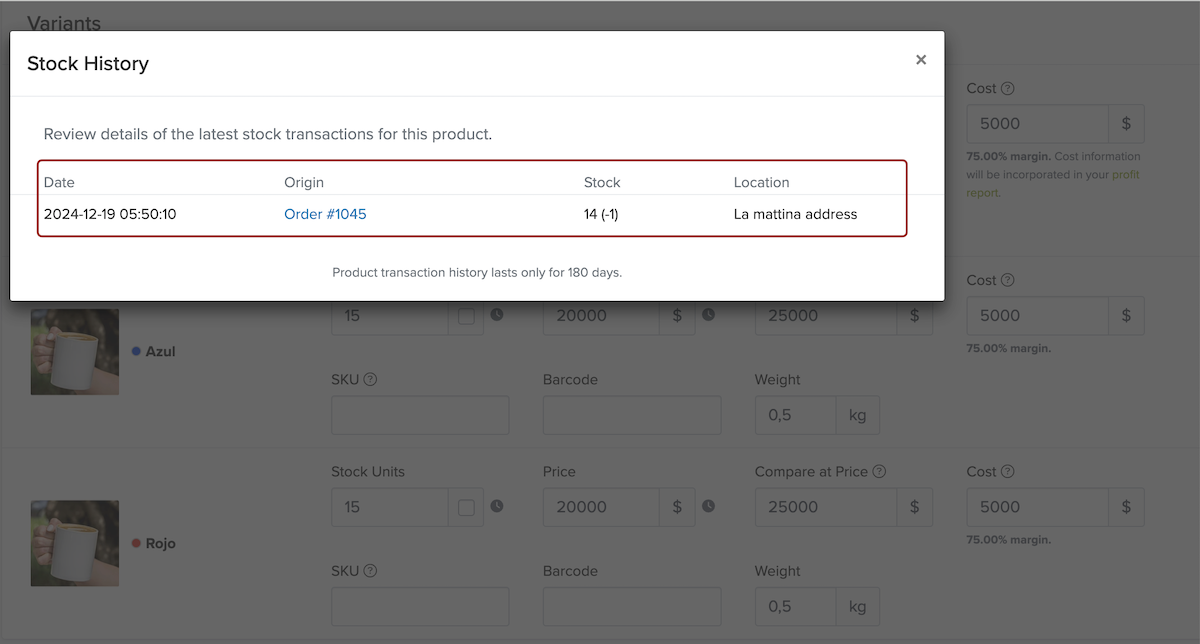Toggle unlimited stock checkbox for Azul
Image resolution: width=1200 pixels, height=644 pixels.
pos(466,316)
